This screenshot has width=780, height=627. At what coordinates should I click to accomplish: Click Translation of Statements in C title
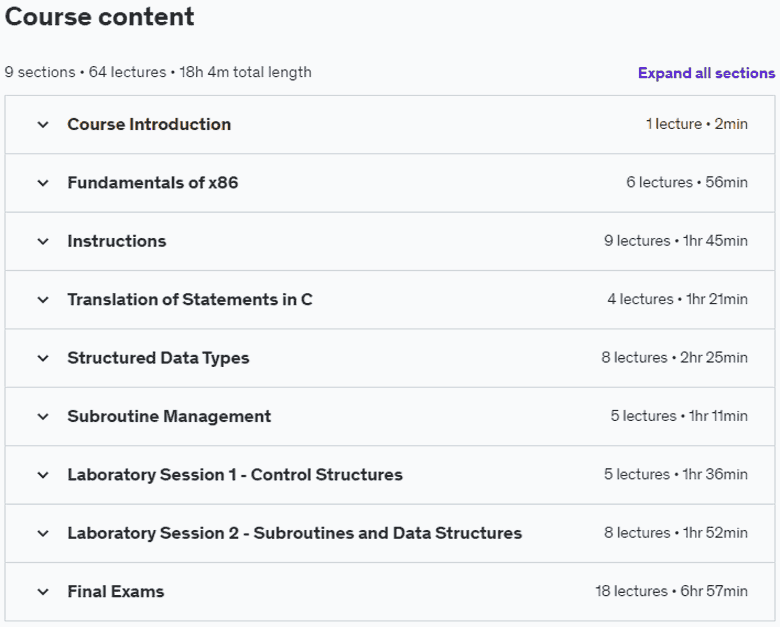tap(190, 300)
